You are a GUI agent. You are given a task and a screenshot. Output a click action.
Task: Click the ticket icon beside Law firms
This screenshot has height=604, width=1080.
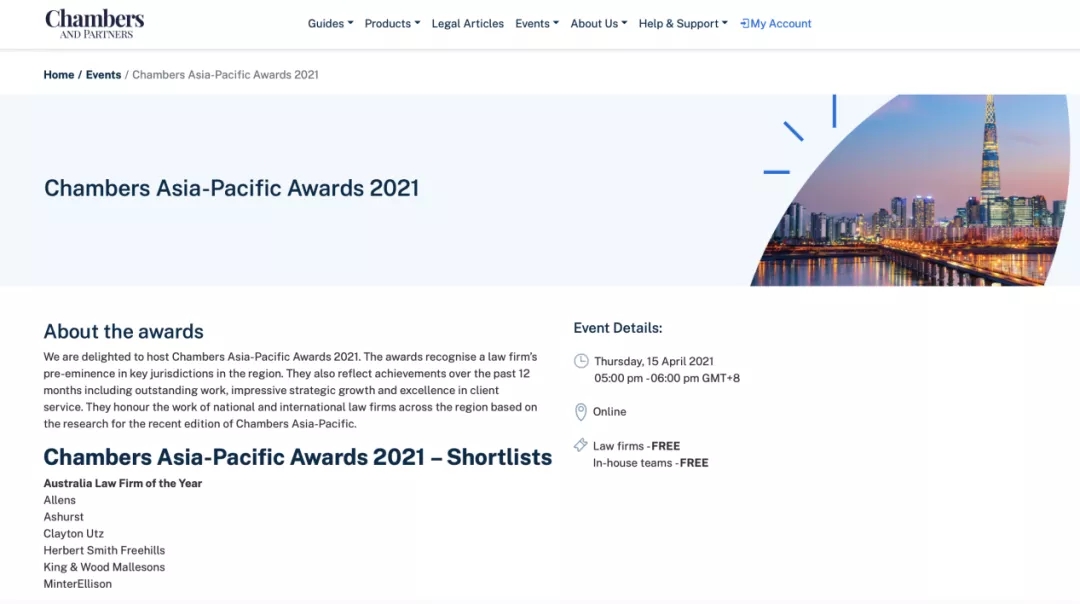[581, 445]
